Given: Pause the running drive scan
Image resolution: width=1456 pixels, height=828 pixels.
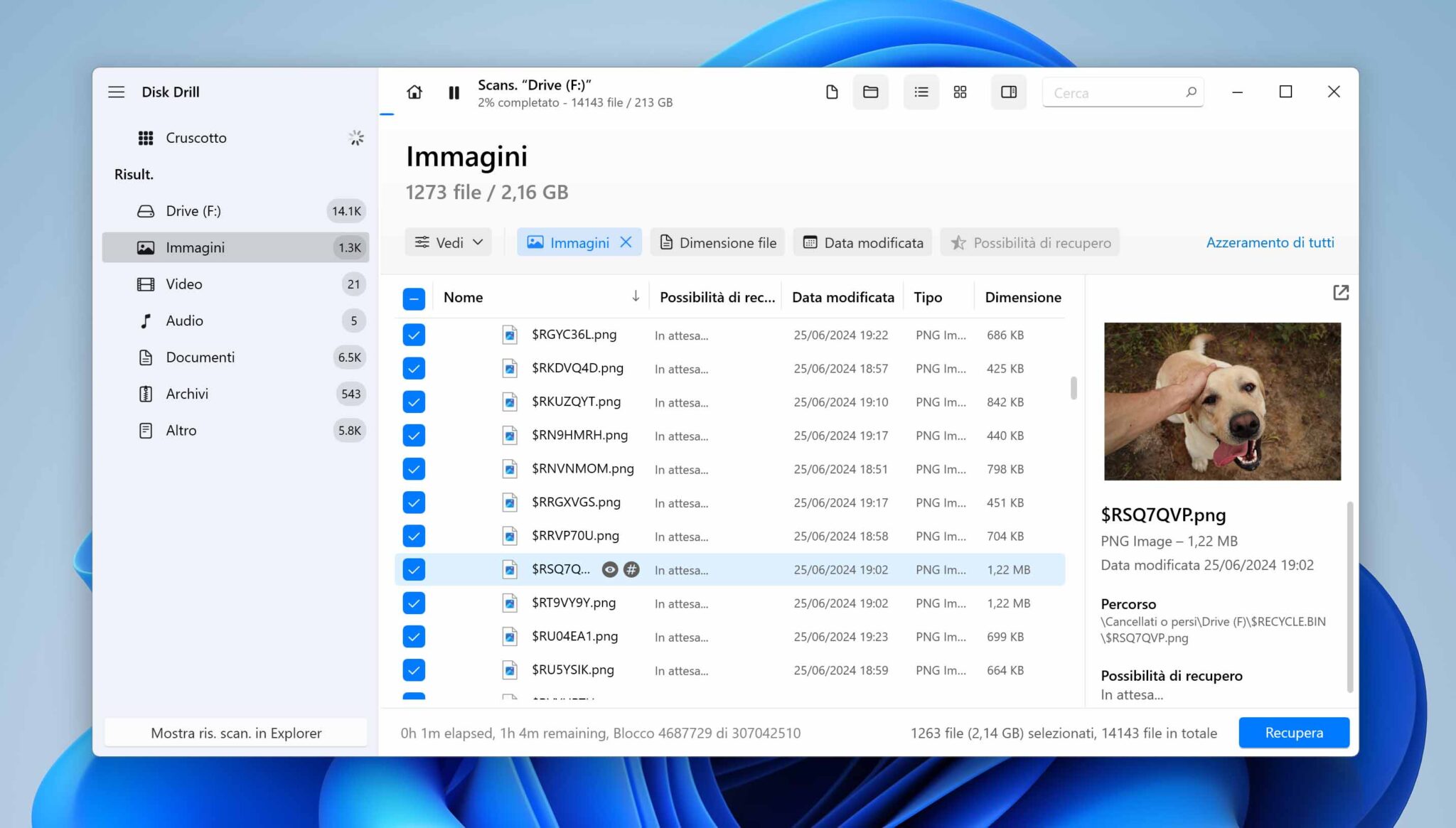Looking at the screenshot, I should (x=454, y=92).
